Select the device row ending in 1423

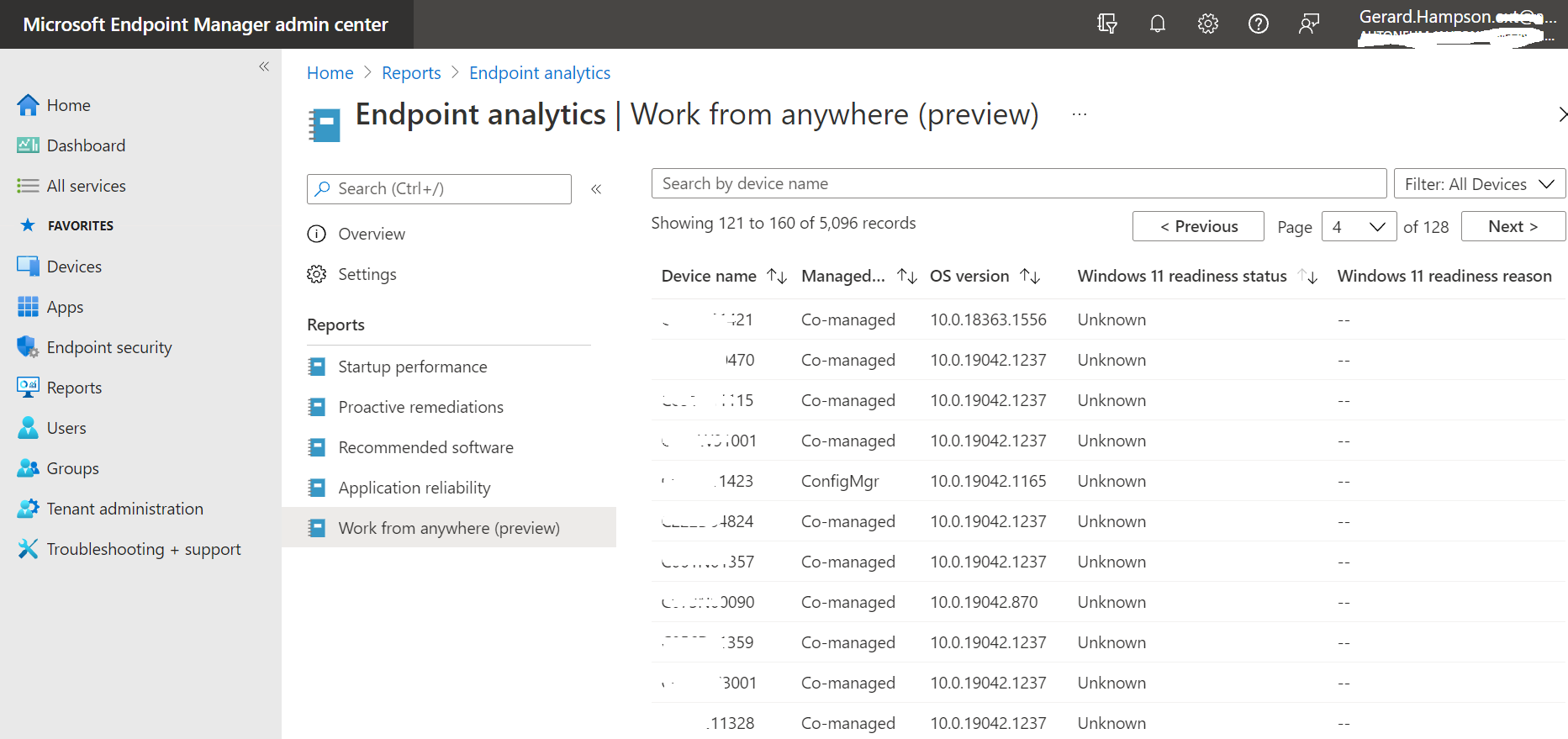click(x=1109, y=481)
